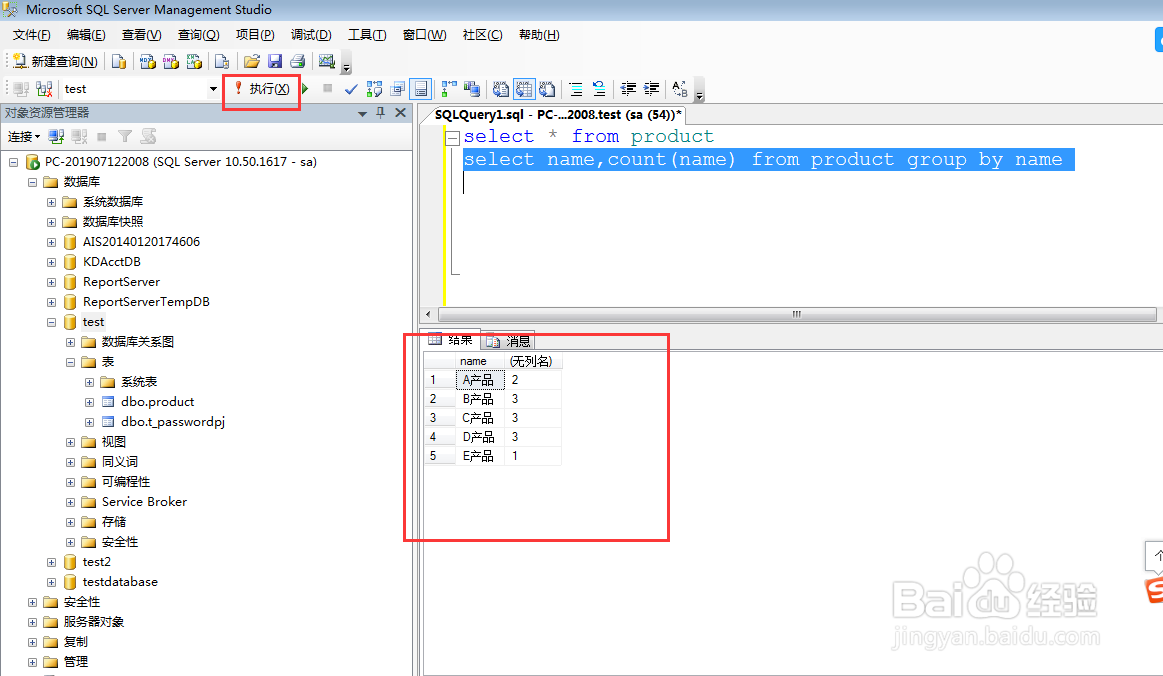1163x676 pixels.
Task: Open the 编辑(E) menu
Action: (86, 35)
